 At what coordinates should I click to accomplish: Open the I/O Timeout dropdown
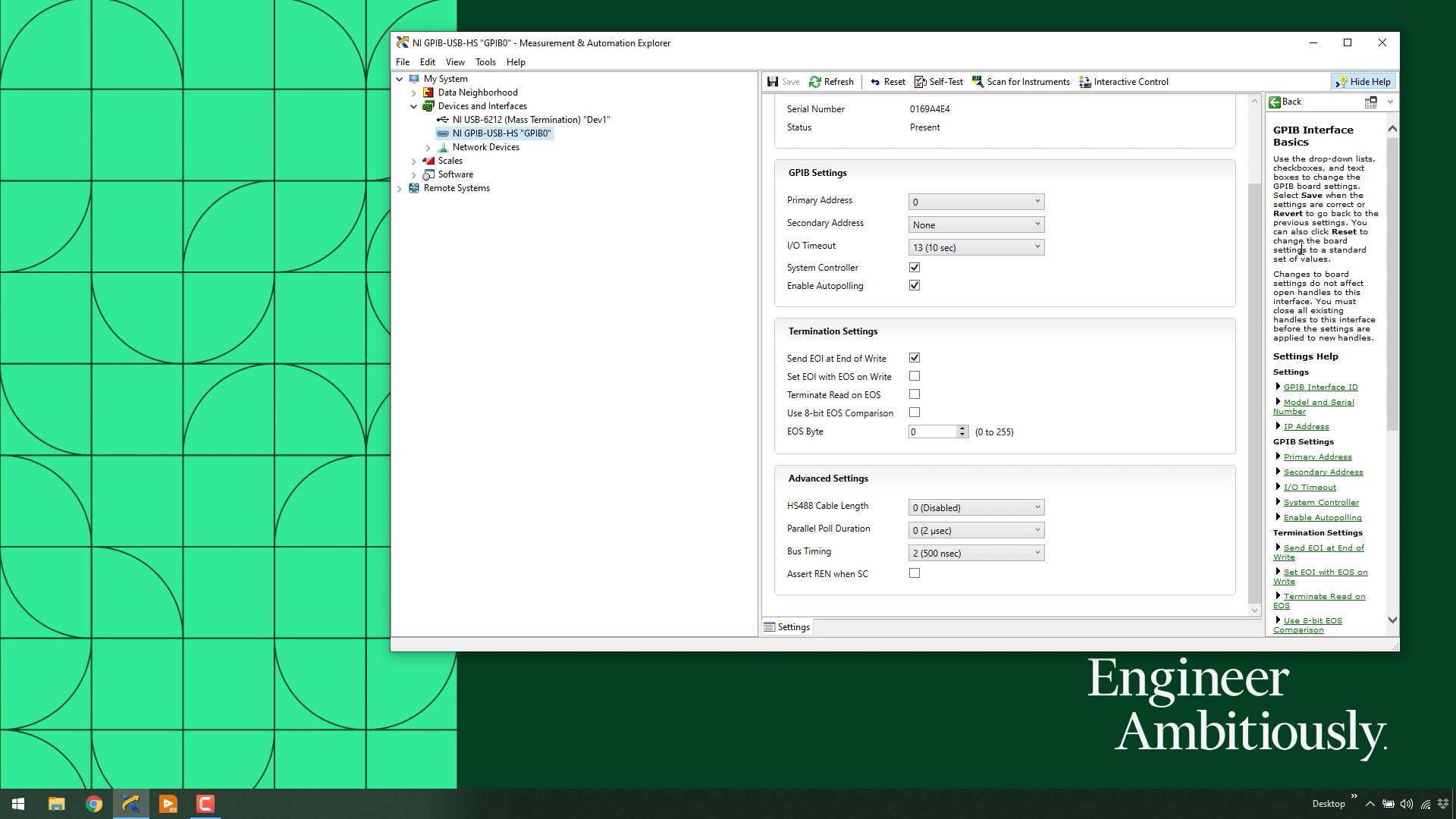[976, 247]
